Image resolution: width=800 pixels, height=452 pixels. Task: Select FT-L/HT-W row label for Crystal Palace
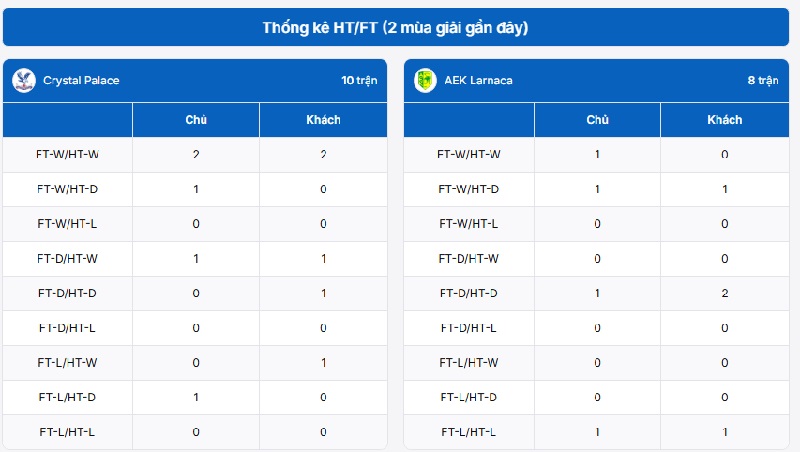[67, 363]
